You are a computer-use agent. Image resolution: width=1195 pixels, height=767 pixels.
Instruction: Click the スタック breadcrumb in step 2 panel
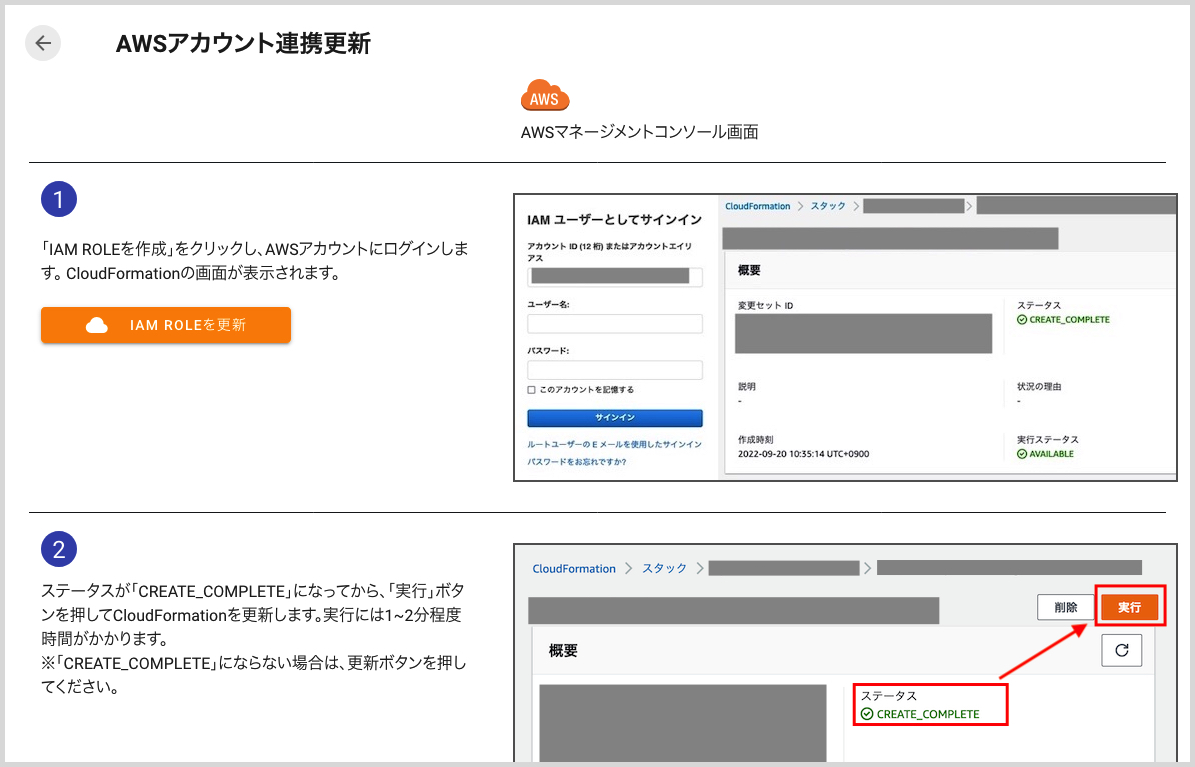(x=665, y=568)
